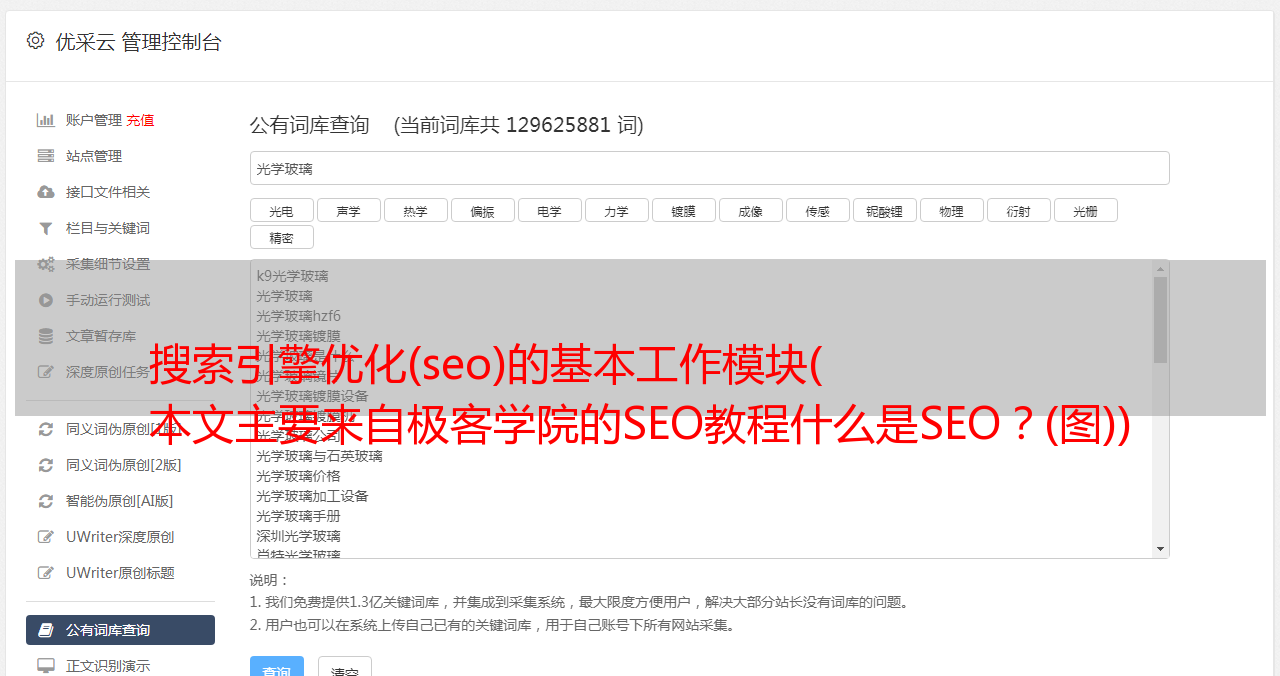Click the edit icon for UWriter深度原创
Image resolution: width=1280 pixels, height=676 pixels.
(x=45, y=537)
